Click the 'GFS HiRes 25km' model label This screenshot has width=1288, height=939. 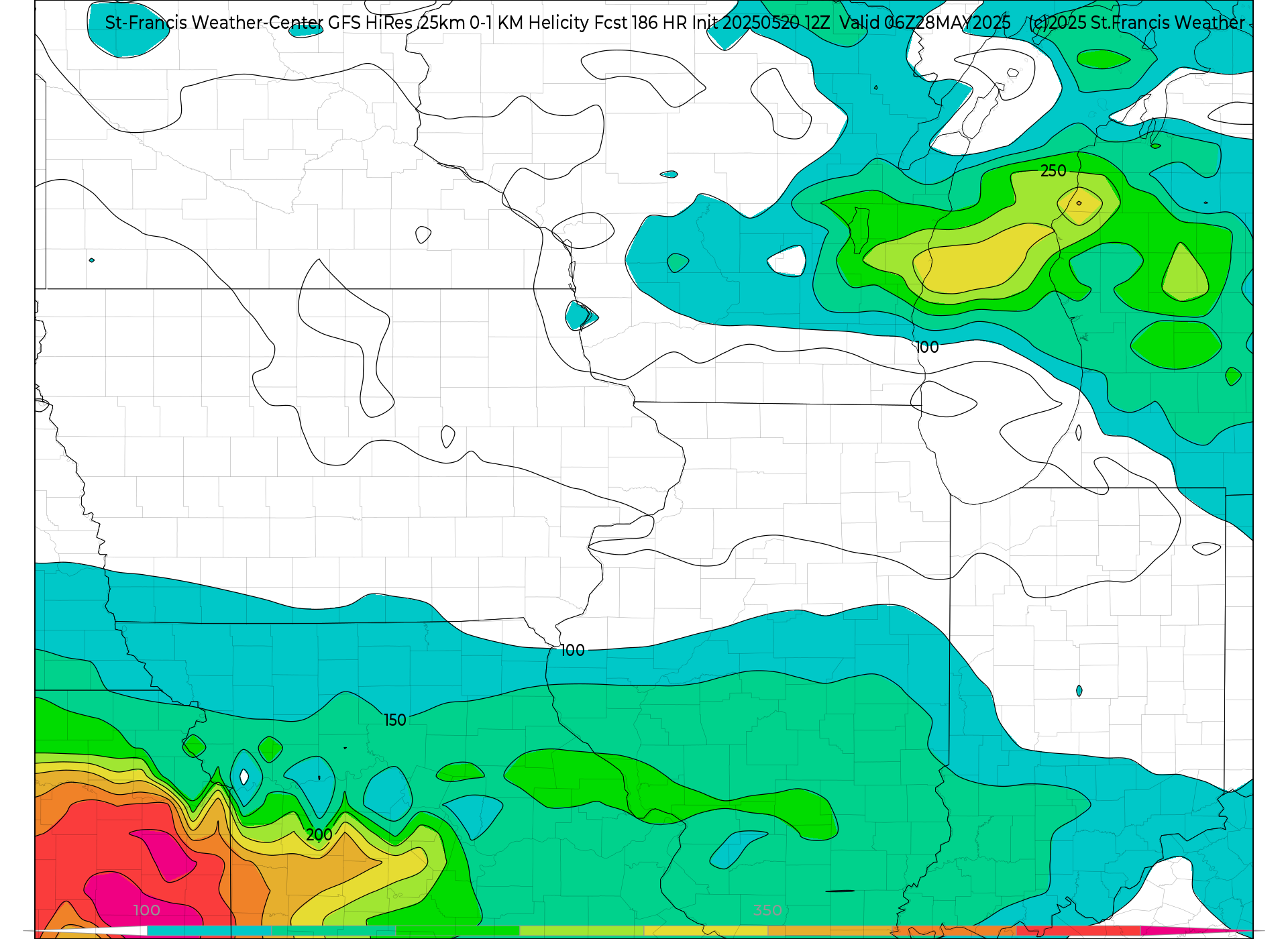[396, 23]
